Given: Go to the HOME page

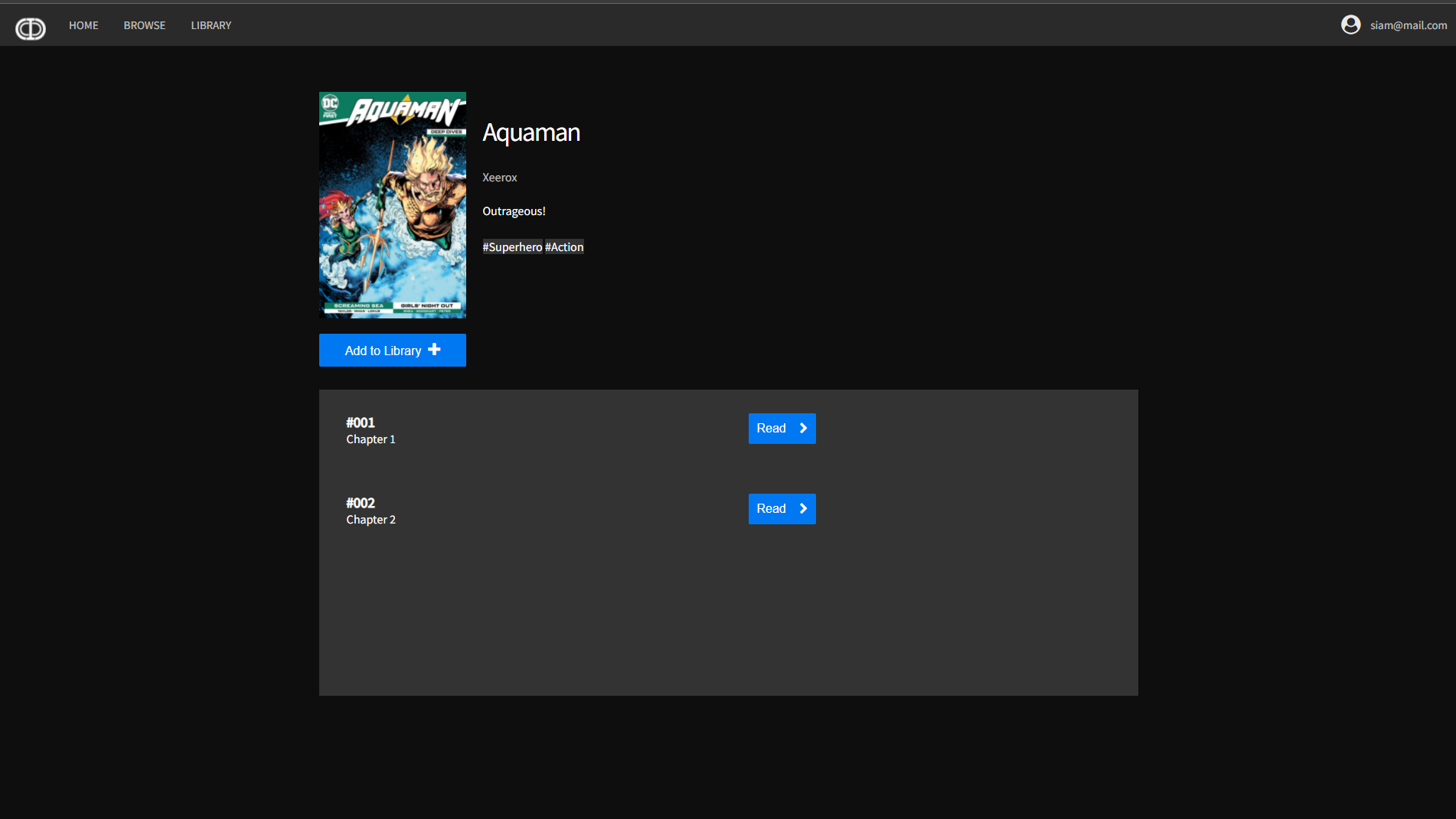Looking at the screenshot, I should pos(83,25).
